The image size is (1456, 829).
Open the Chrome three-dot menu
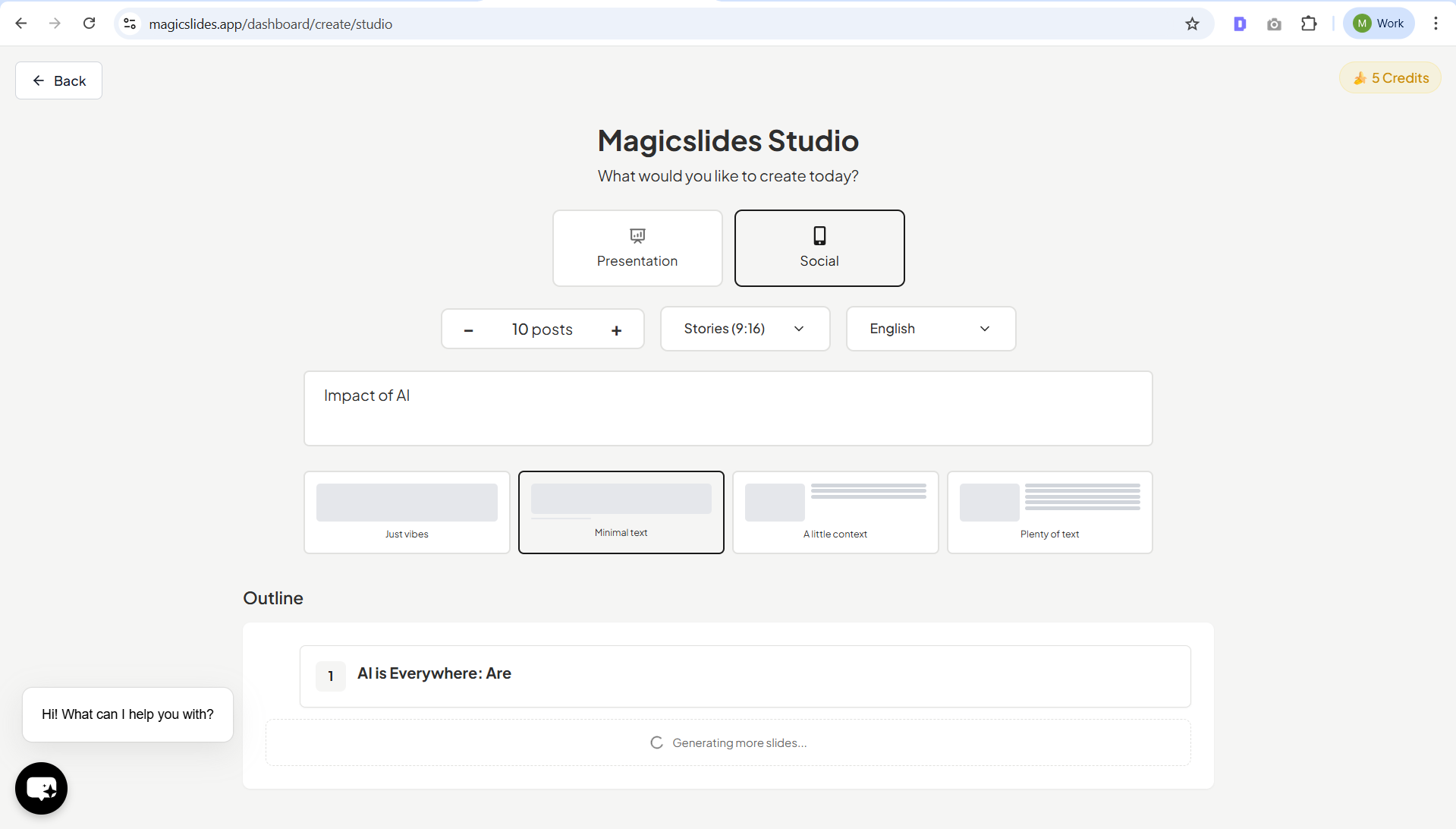point(1436,24)
